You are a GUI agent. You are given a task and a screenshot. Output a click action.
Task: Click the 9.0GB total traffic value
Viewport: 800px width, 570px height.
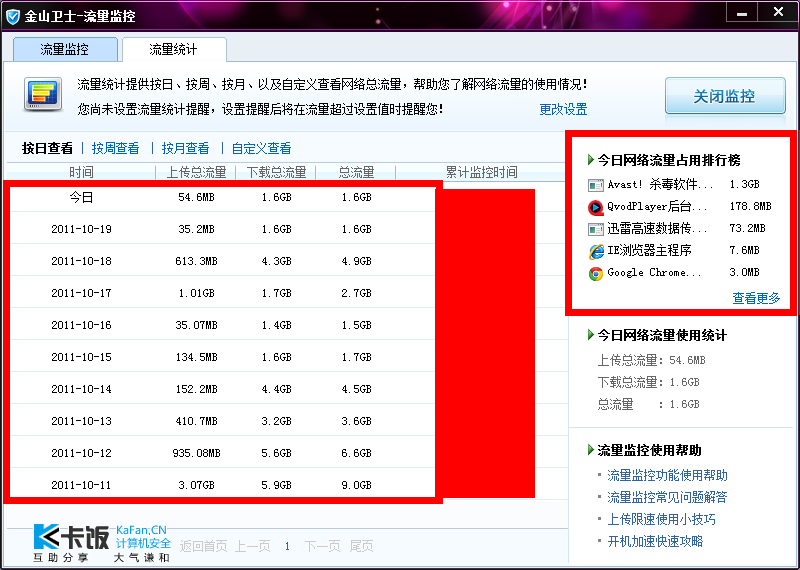[x=357, y=485]
